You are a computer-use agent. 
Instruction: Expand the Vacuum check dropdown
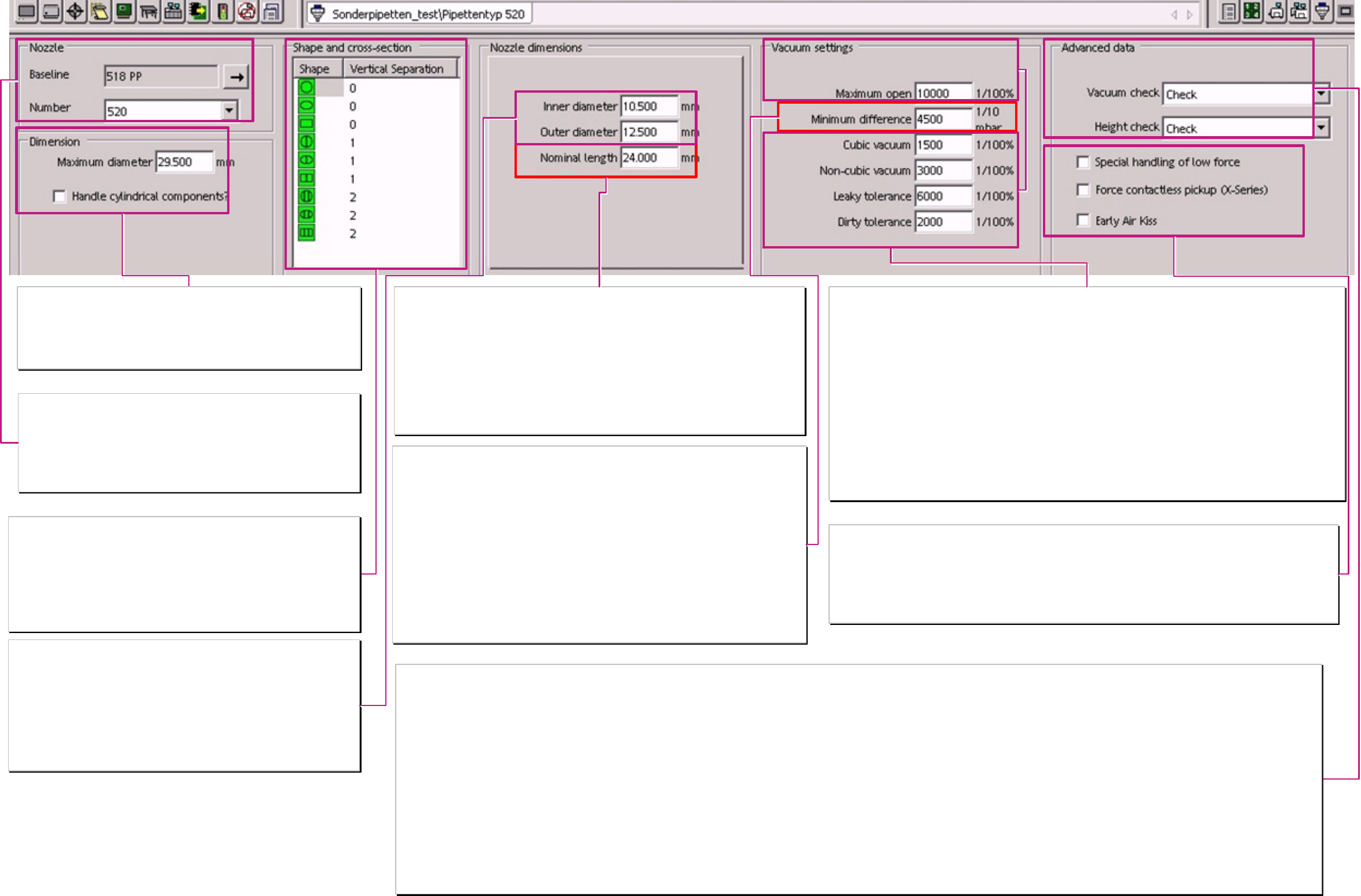1321,93
